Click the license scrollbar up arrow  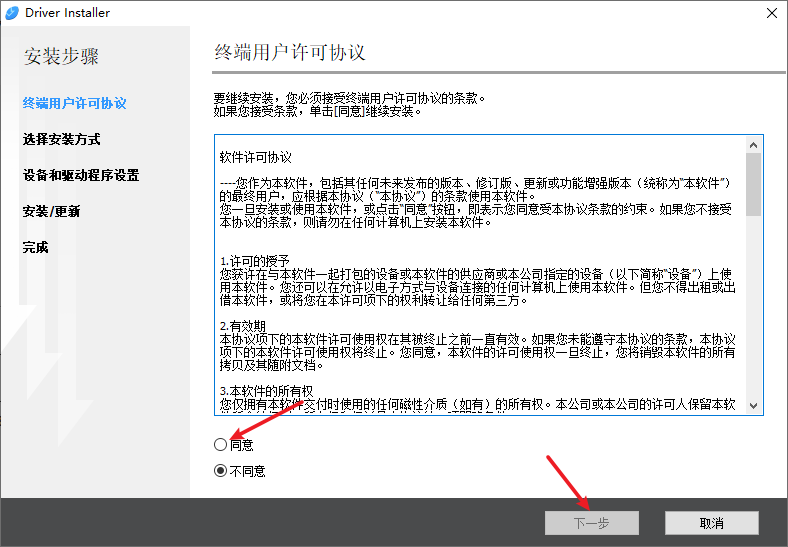754,143
